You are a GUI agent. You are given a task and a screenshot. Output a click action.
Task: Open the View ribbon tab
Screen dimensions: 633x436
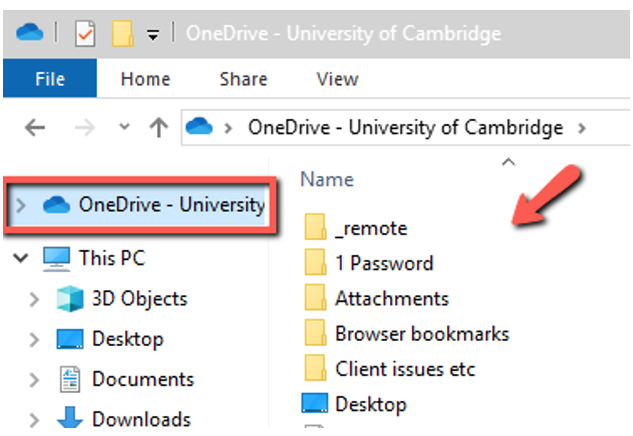pyautogui.click(x=337, y=79)
